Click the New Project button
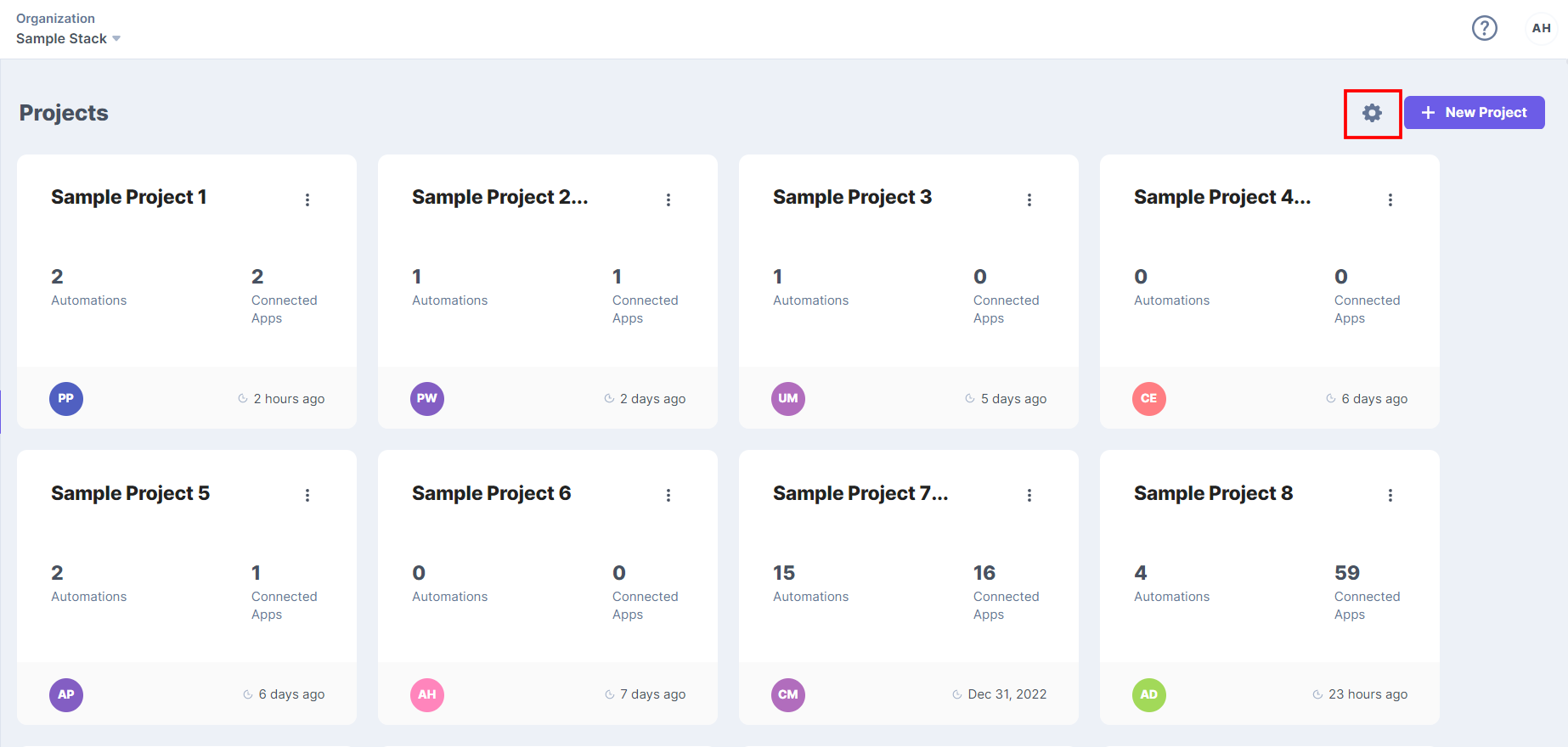 [1474, 112]
